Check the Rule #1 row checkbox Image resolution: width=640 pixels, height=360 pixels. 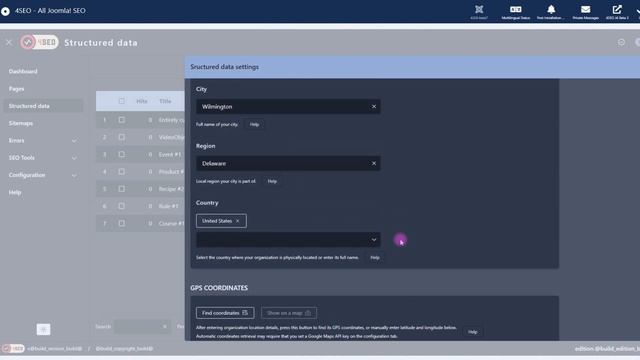point(122,206)
